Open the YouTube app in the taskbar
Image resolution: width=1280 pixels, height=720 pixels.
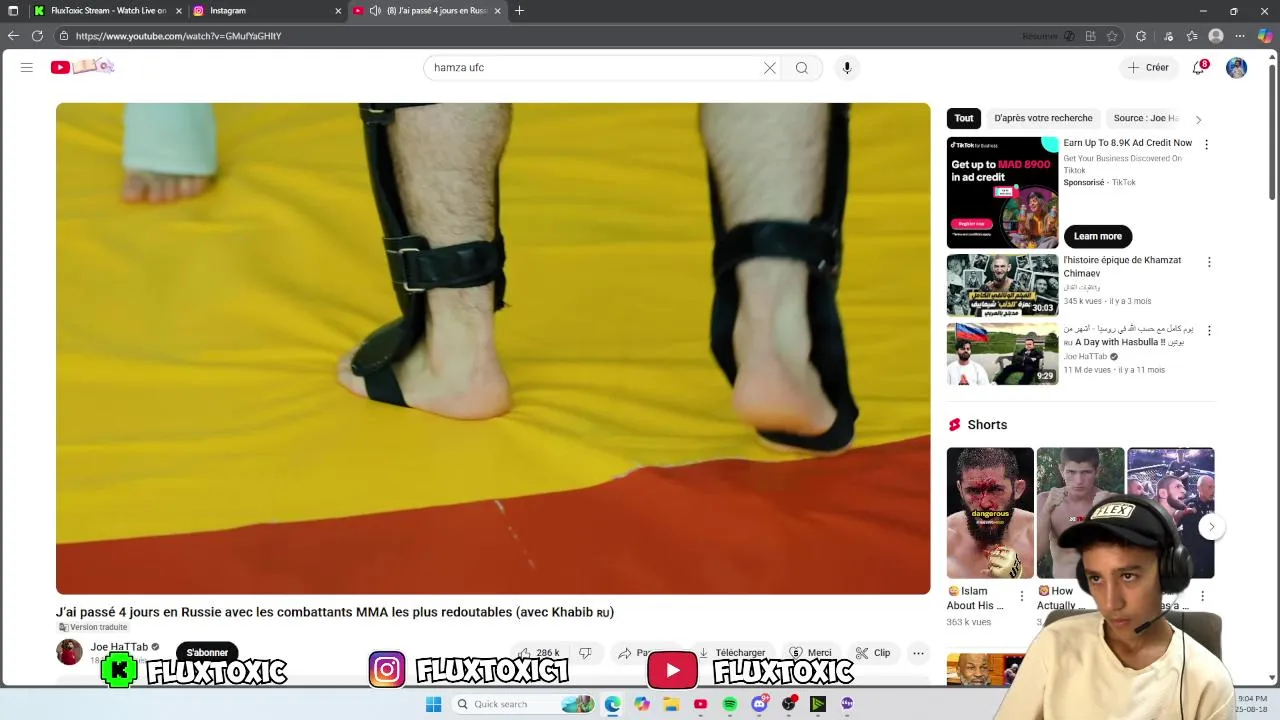click(x=701, y=704)
